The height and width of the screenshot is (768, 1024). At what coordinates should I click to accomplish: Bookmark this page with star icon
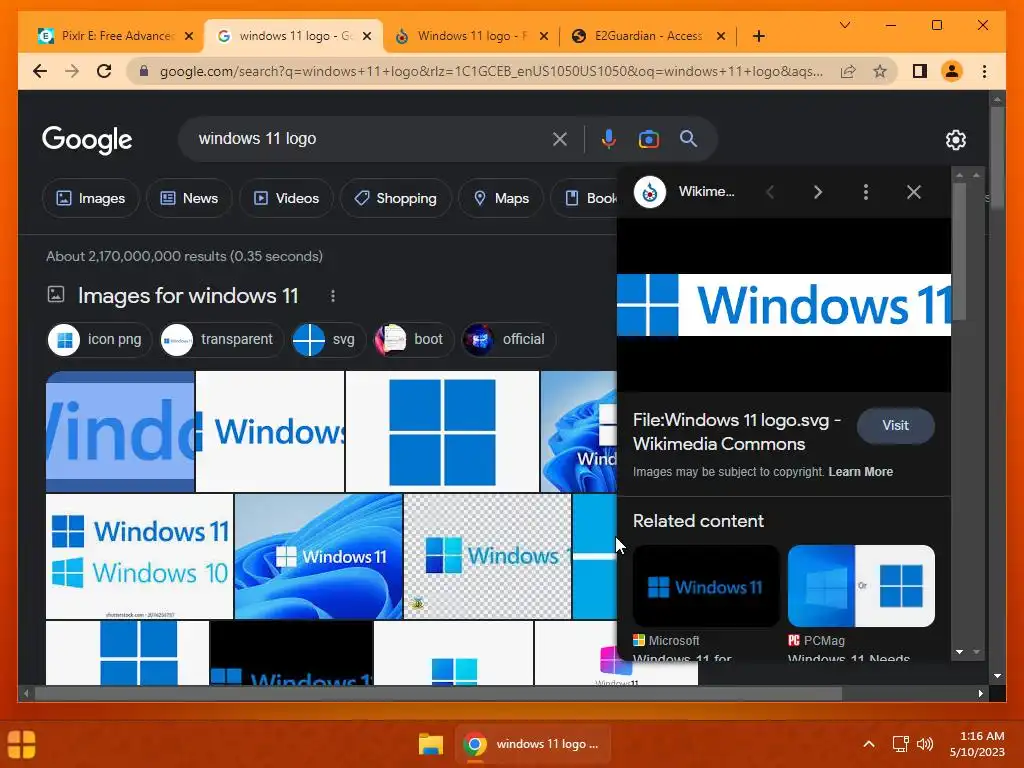click(x=880, y=71)
